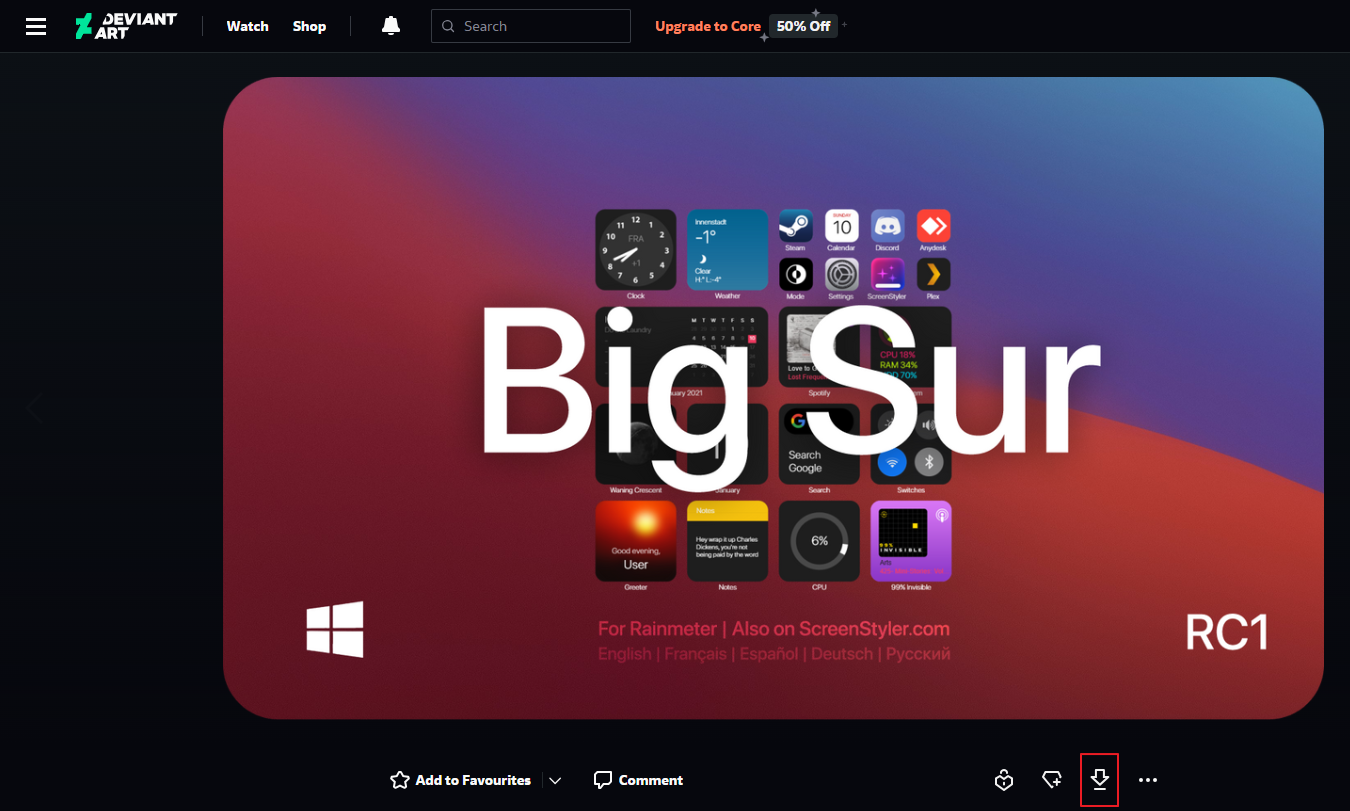Open the Watch section

click(247, 26)
